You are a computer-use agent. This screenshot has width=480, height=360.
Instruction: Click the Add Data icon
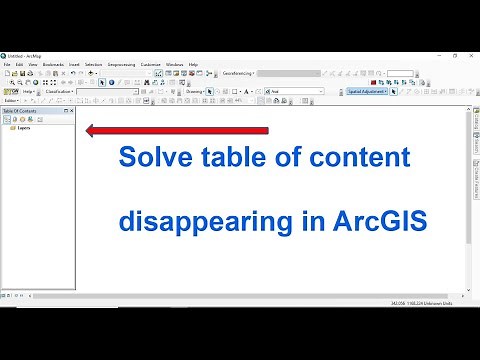click(90, 73)
